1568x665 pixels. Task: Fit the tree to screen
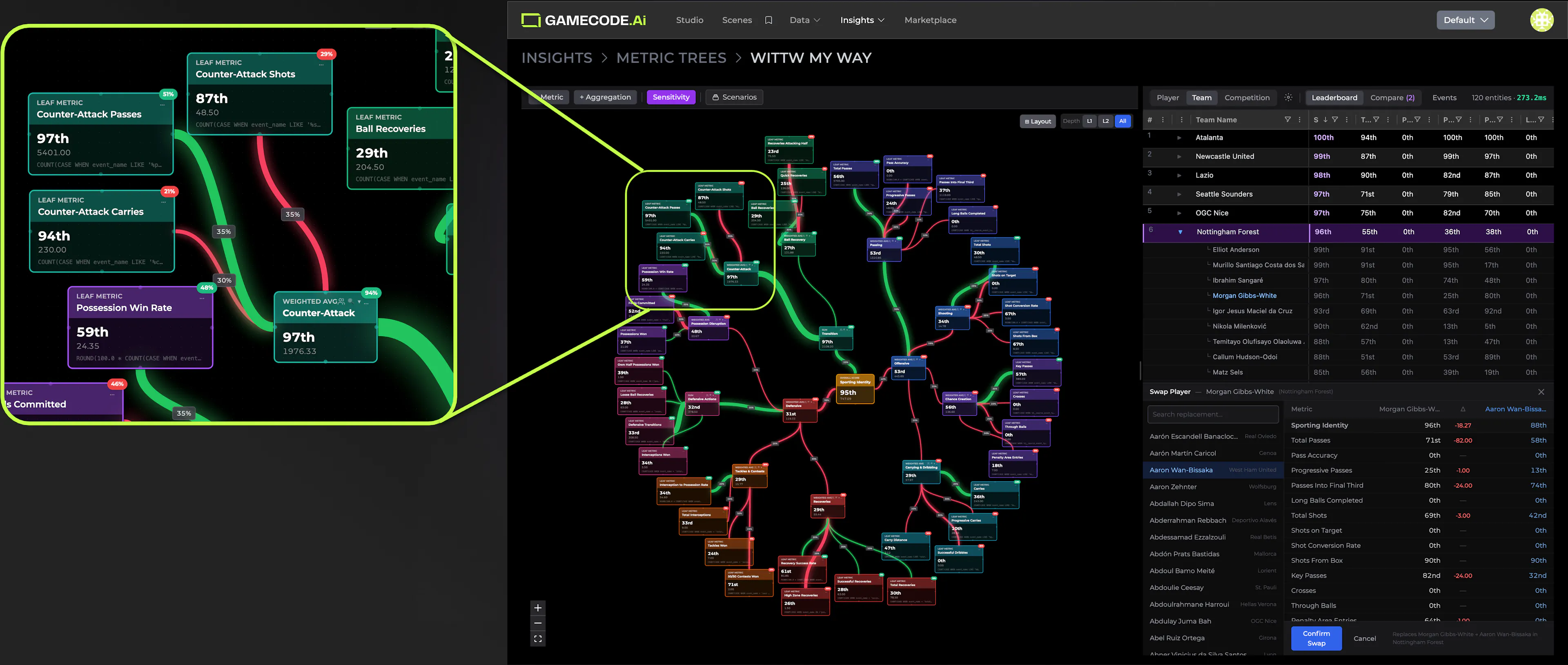click(x=537, y=639)
